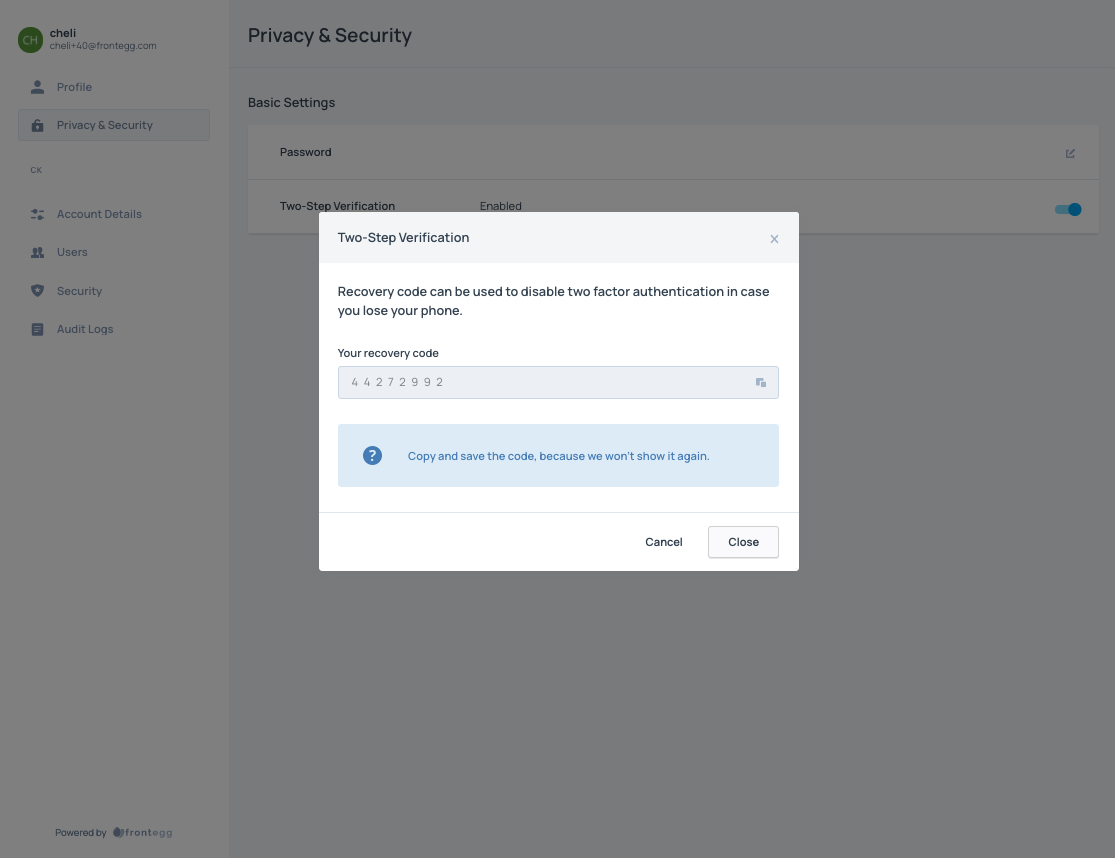Screen dimensions: 1115x858
Task: Click the cheli+40@frontegg.com email text
Action: (103, 45)
